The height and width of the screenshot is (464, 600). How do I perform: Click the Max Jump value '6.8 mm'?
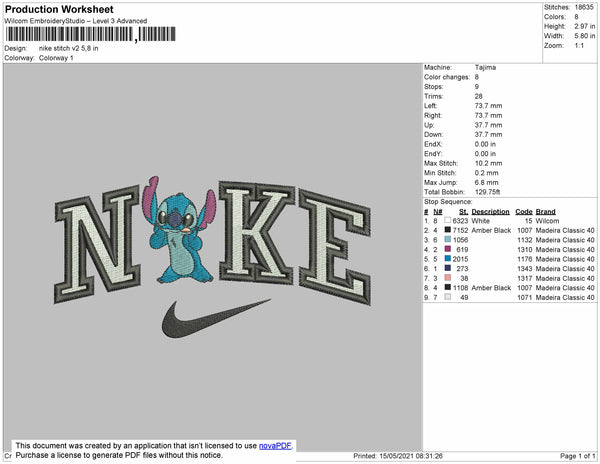tap(487, 182)
